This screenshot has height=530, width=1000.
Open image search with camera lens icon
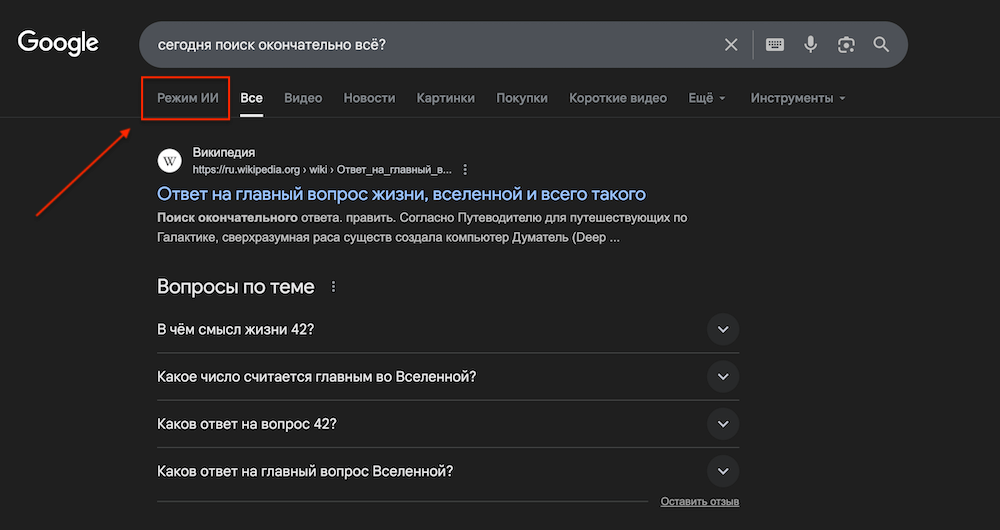(846, 45)
